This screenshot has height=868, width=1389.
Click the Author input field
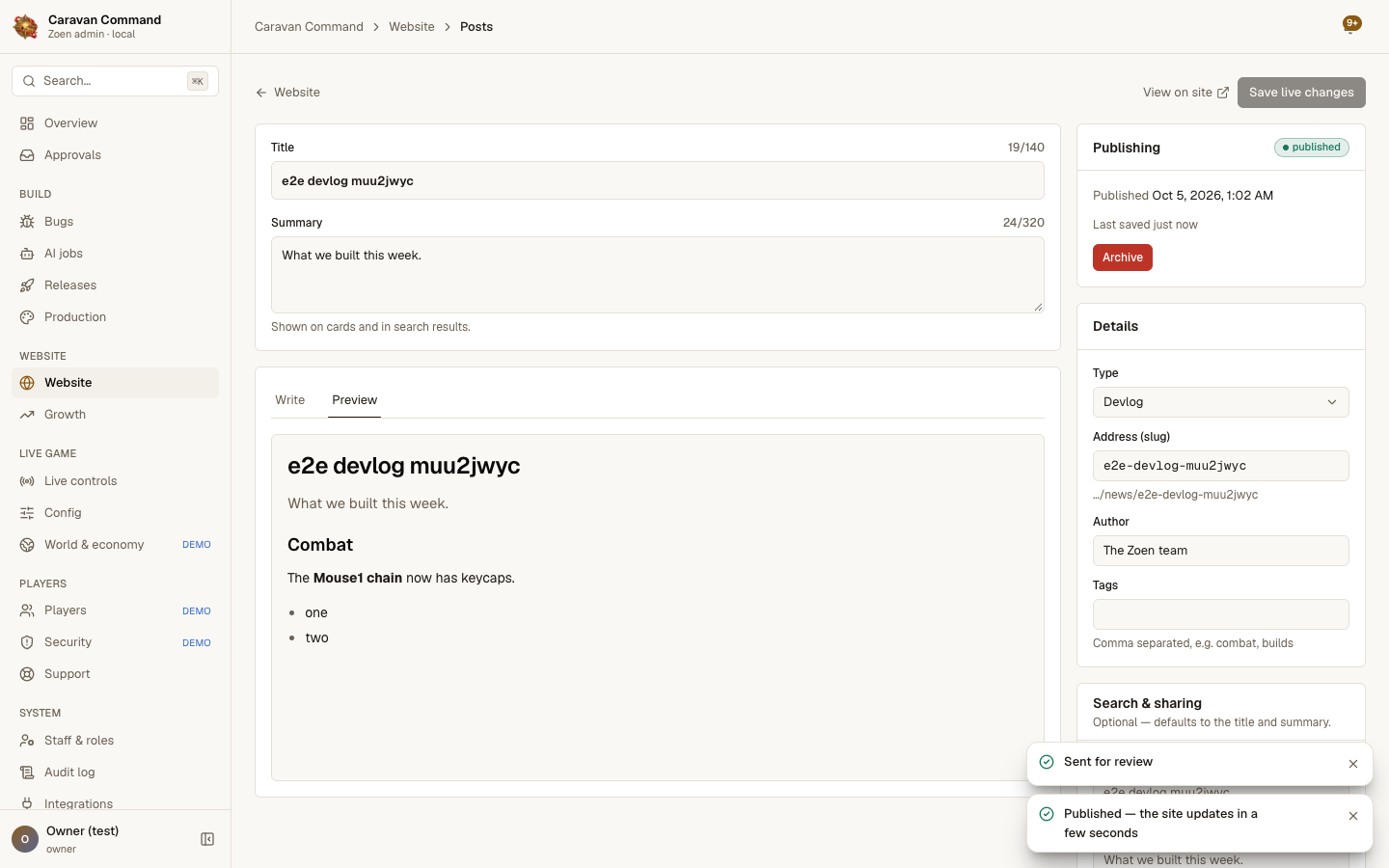1220,551
